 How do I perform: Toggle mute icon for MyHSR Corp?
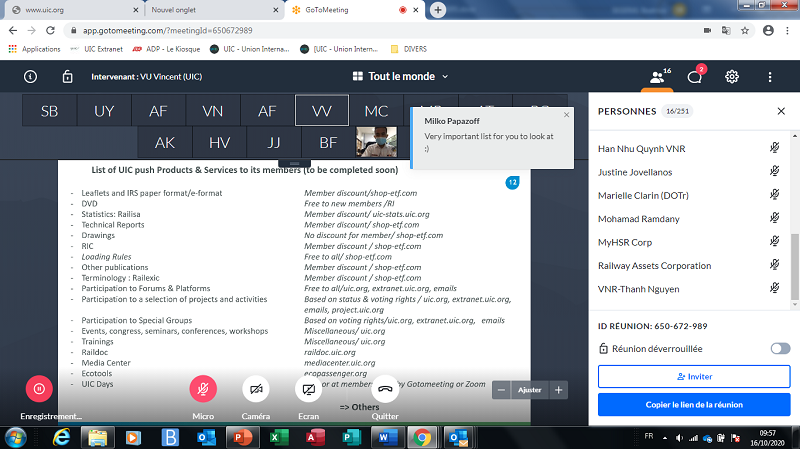[774, 242]
